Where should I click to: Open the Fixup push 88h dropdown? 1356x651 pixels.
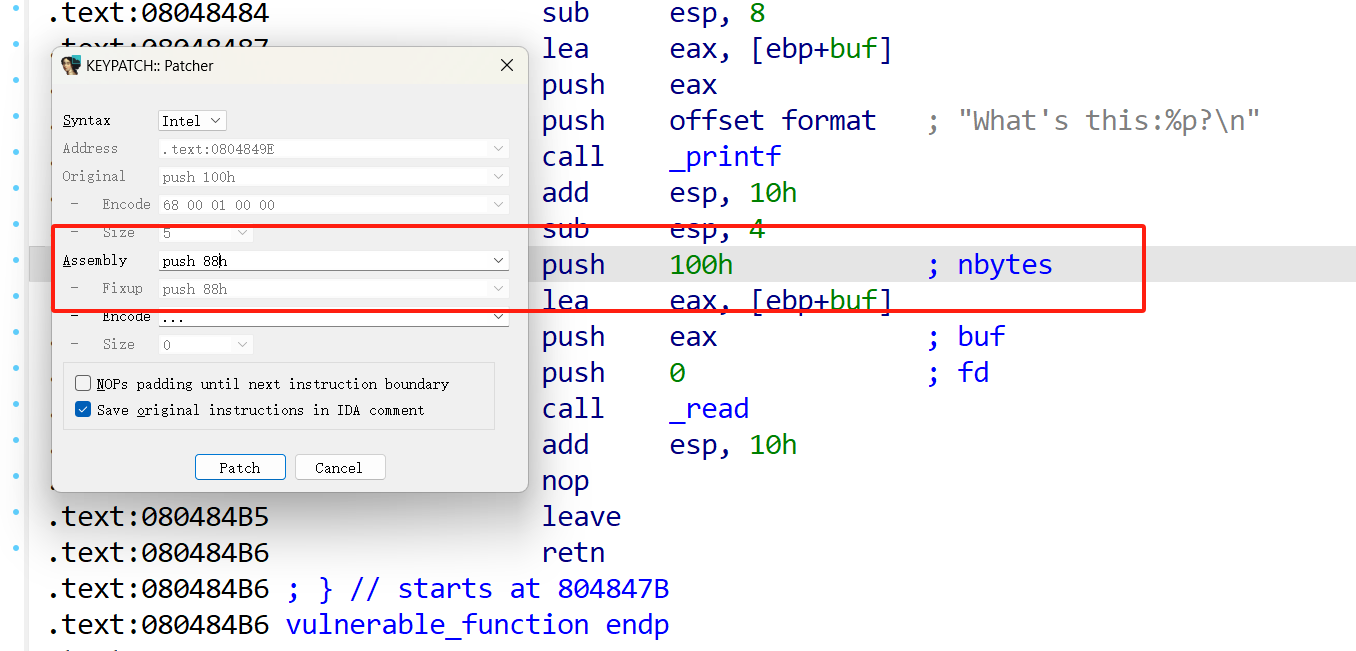[334, 289]
